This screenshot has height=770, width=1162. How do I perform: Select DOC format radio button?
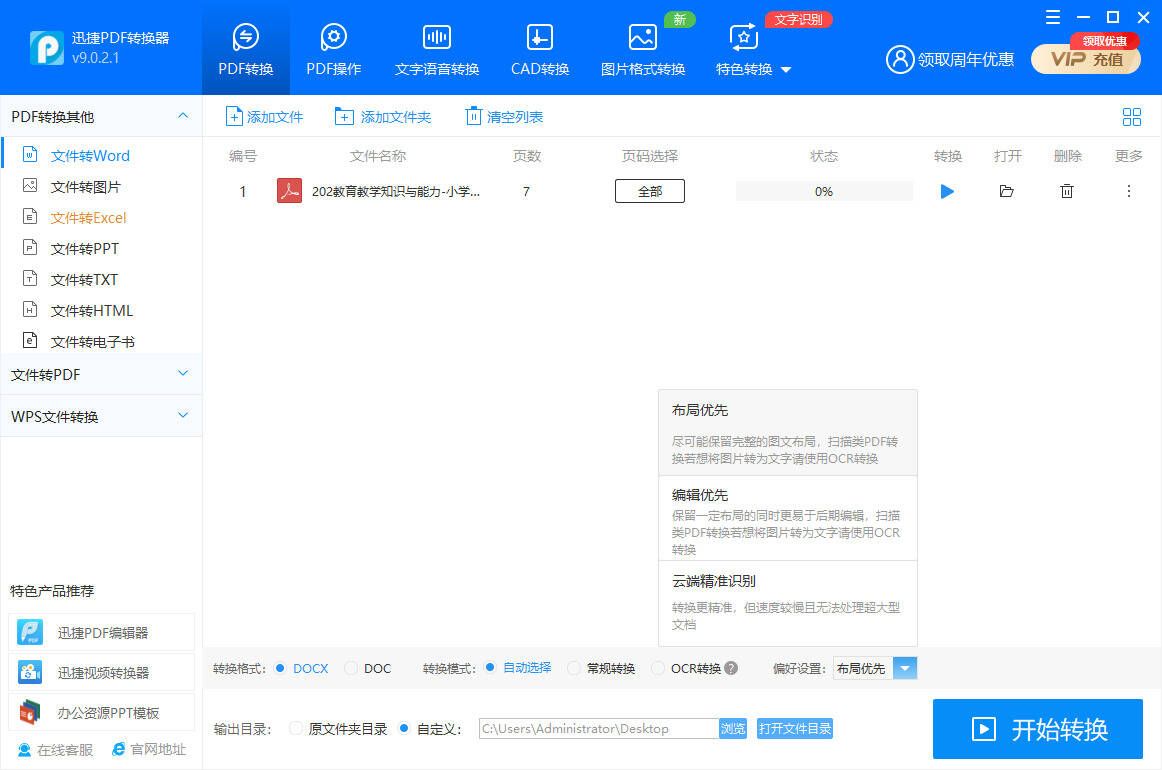(351, 668)
